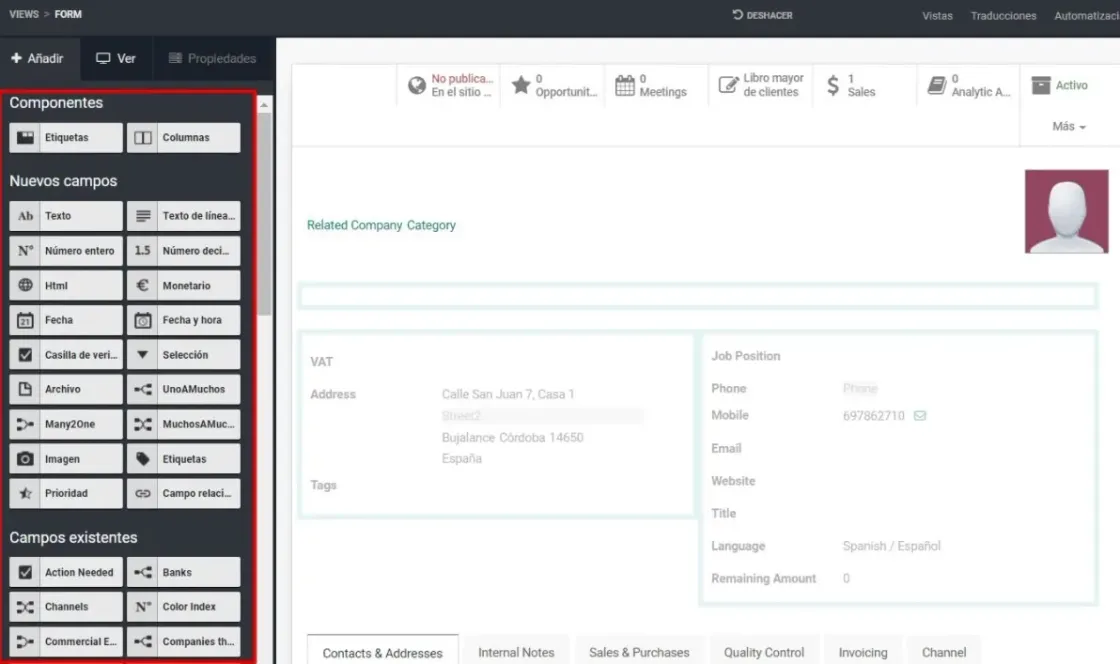Select existing field Commercial Entity
Image resolution: width=1120 pixels, height=664 pixels.
click(66, 641)
